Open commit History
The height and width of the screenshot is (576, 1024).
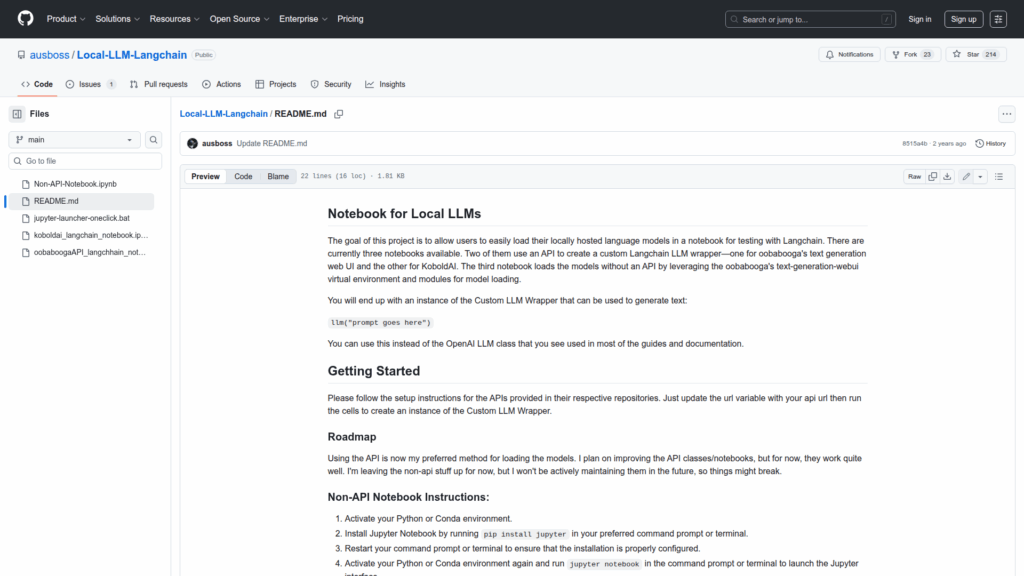(990, 144)
